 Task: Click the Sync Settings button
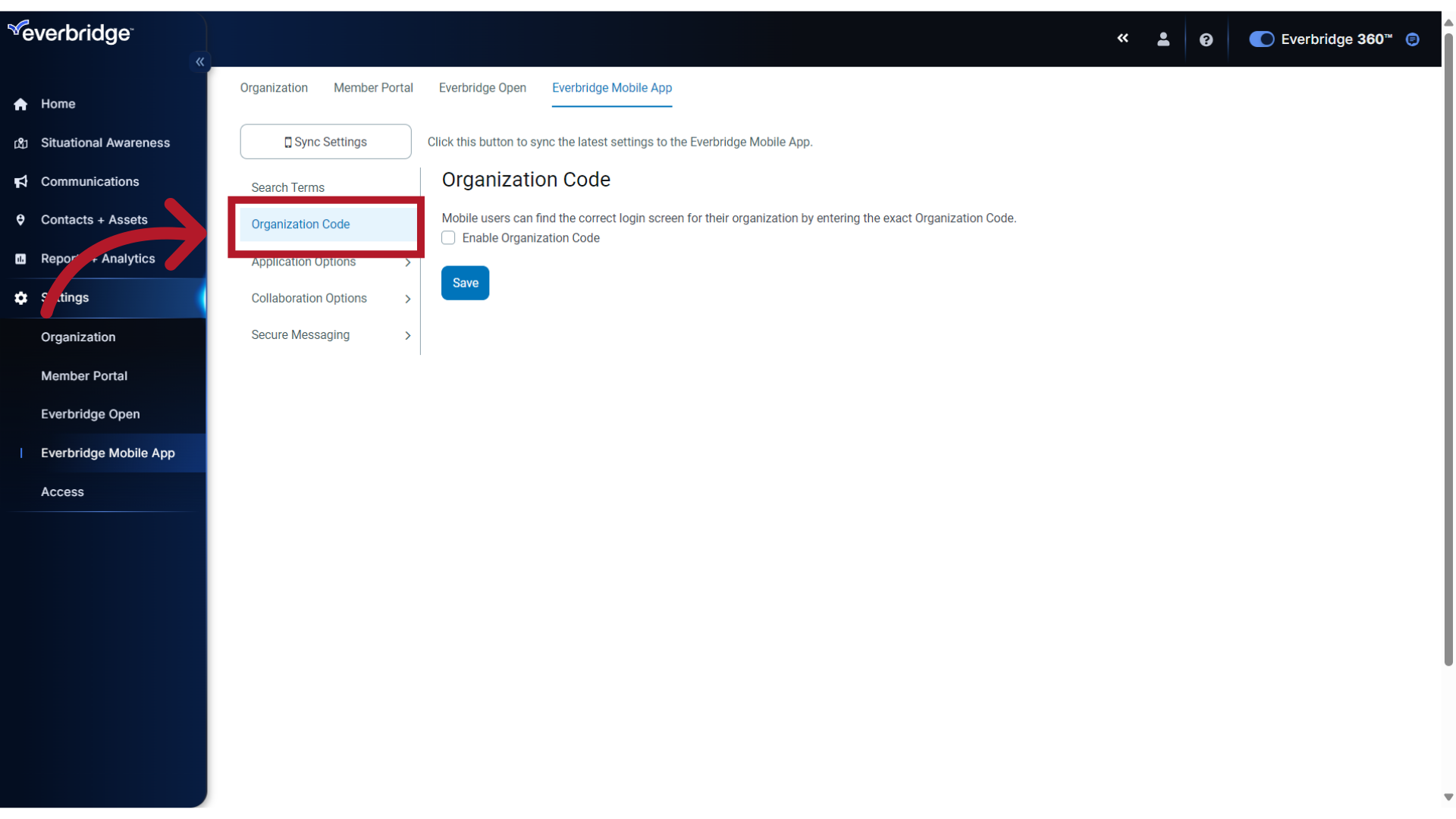pos(325,141)
